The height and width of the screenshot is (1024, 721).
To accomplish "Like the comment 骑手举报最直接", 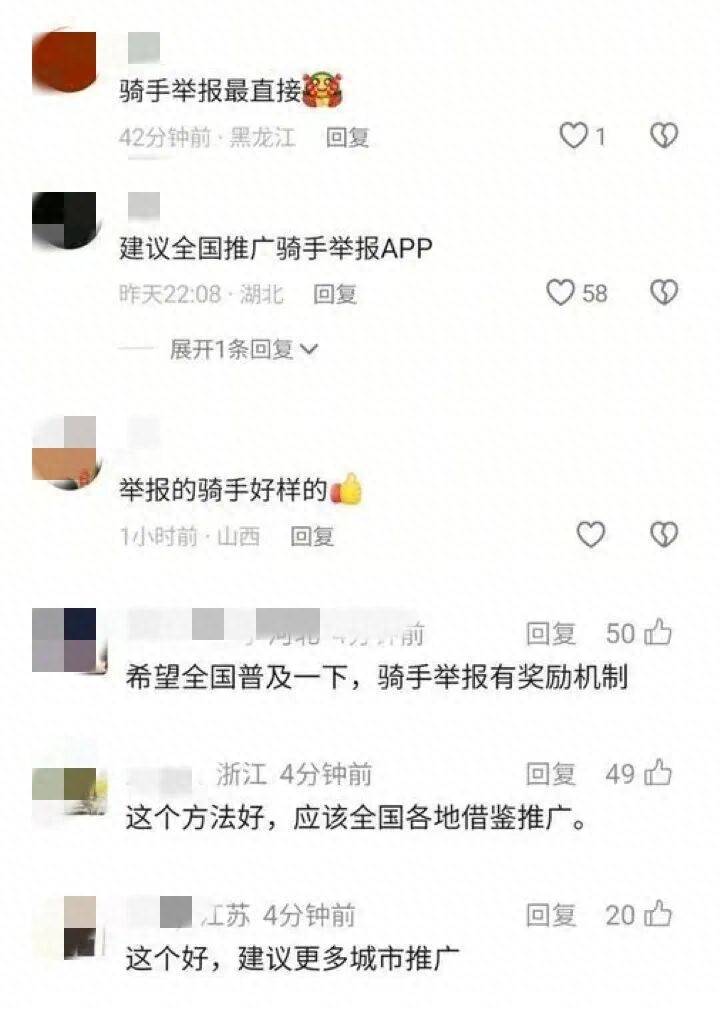I will pos(574,136).
